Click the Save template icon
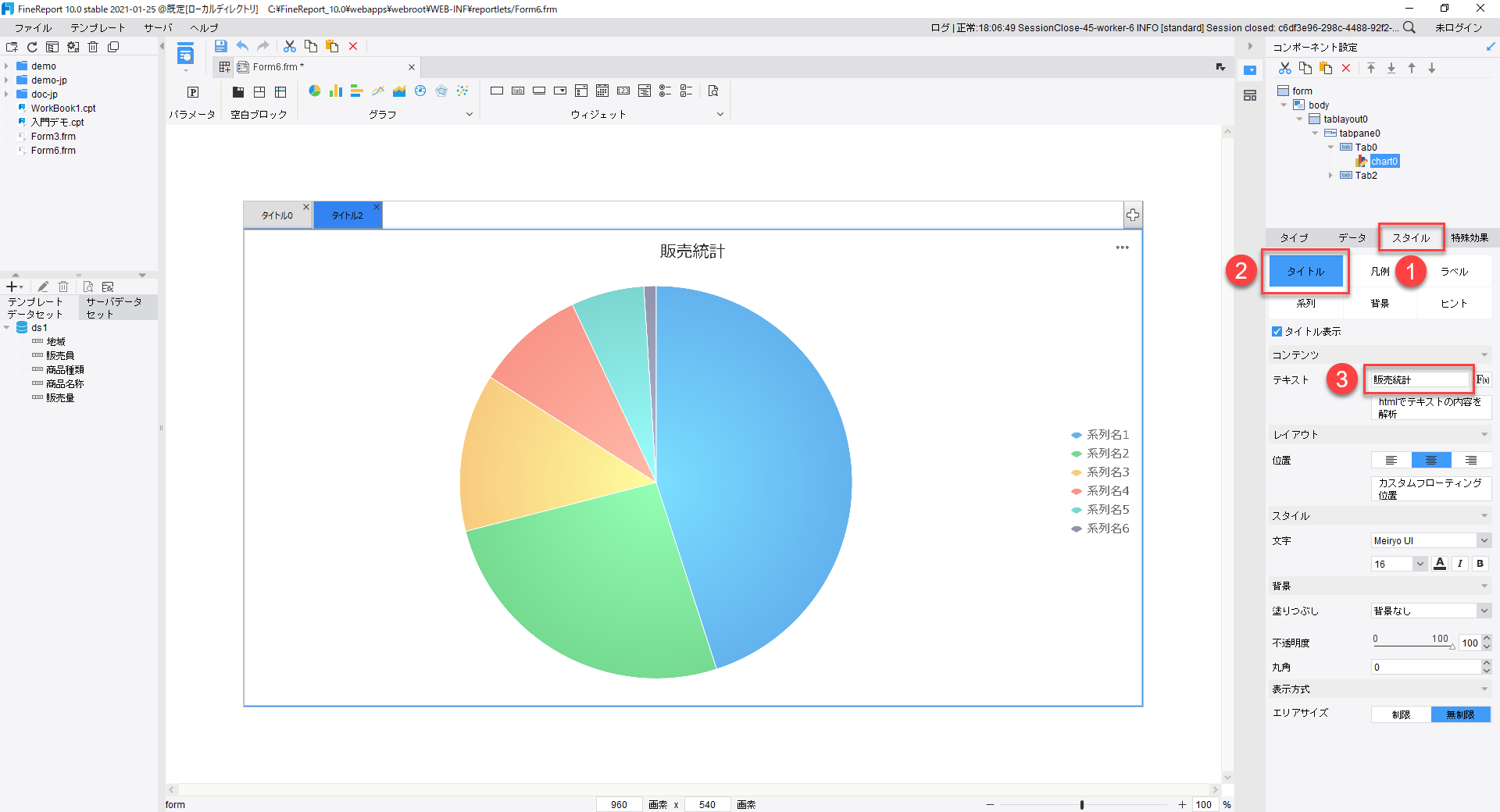 [221, 46]
